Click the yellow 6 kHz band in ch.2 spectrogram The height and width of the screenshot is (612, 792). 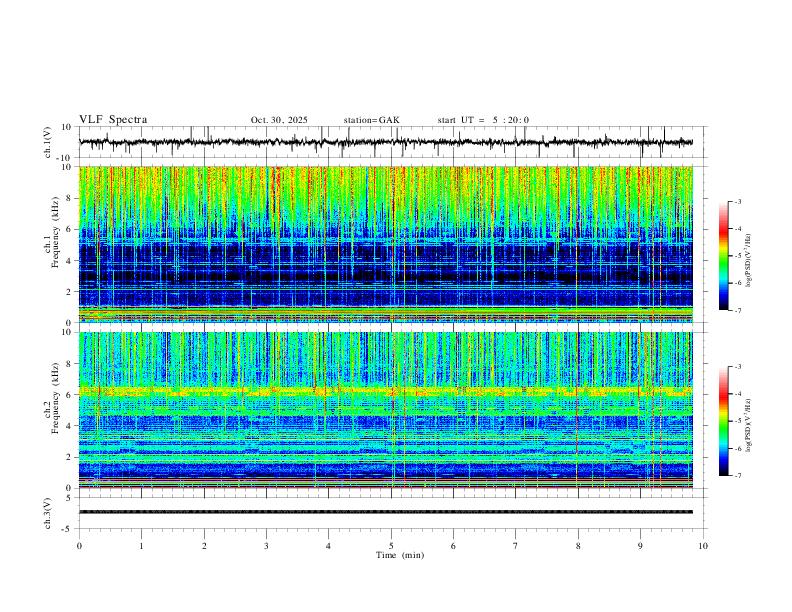[x=386, y=391]
